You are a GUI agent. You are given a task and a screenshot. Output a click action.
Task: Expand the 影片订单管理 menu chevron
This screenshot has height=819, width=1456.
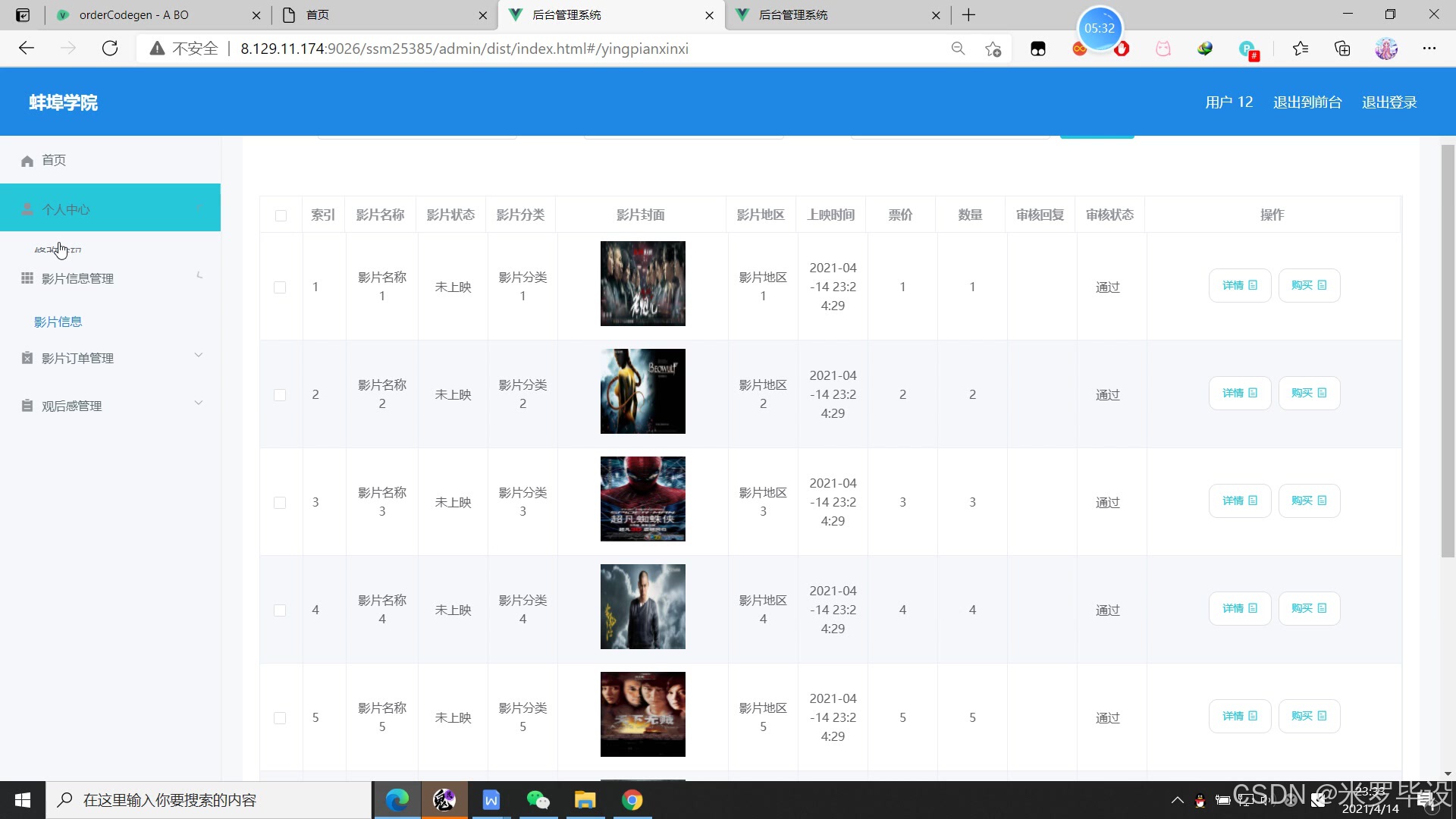coord(199,355)
